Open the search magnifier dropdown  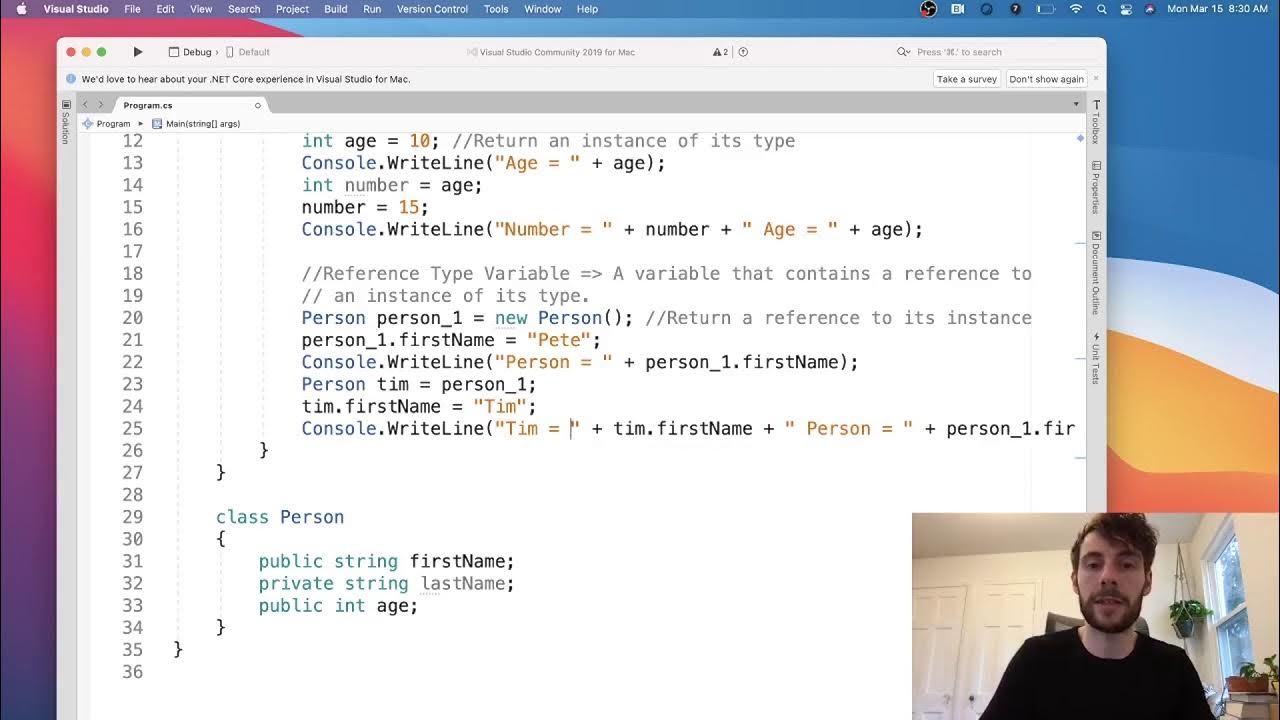pyautogui.click(x=903, y=52)
